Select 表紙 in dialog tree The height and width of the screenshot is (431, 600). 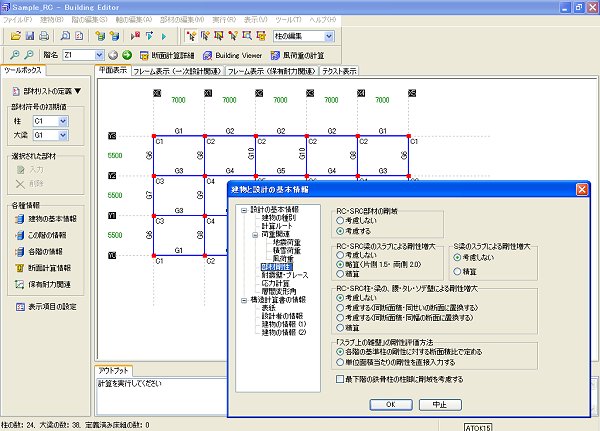(268, 308)
